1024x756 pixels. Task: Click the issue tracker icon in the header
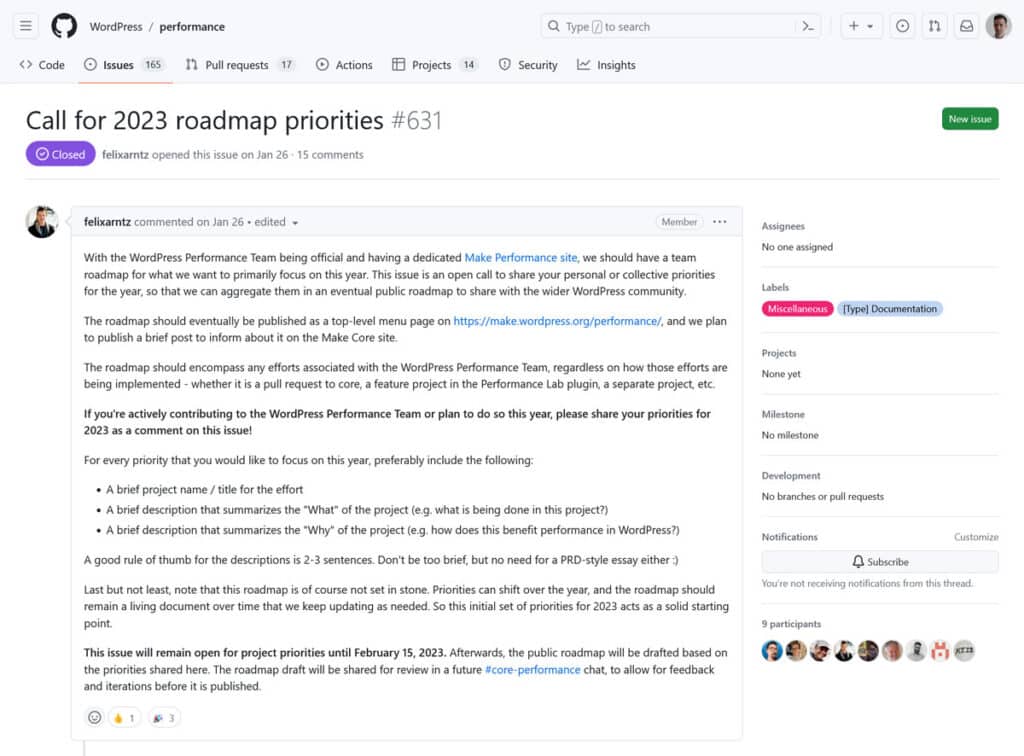(903, 26)
